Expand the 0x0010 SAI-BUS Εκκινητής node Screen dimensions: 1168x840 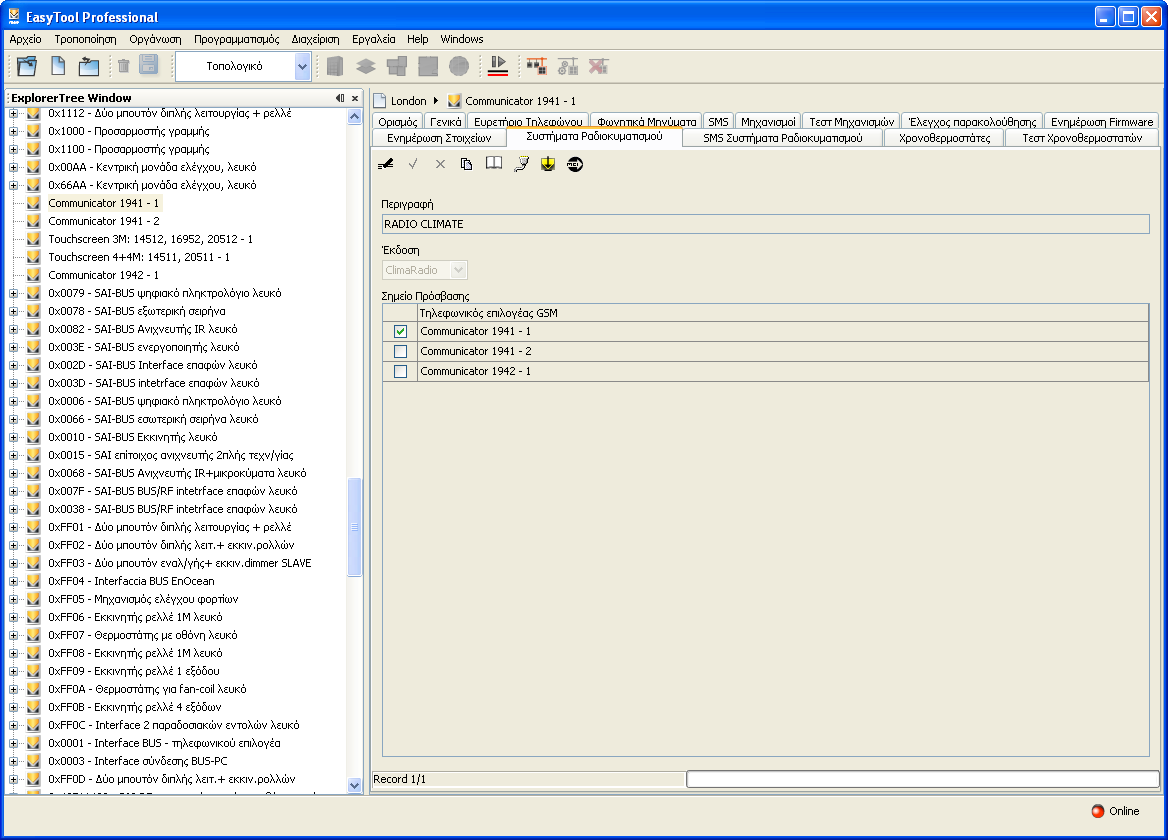click(x=13, y=437)
